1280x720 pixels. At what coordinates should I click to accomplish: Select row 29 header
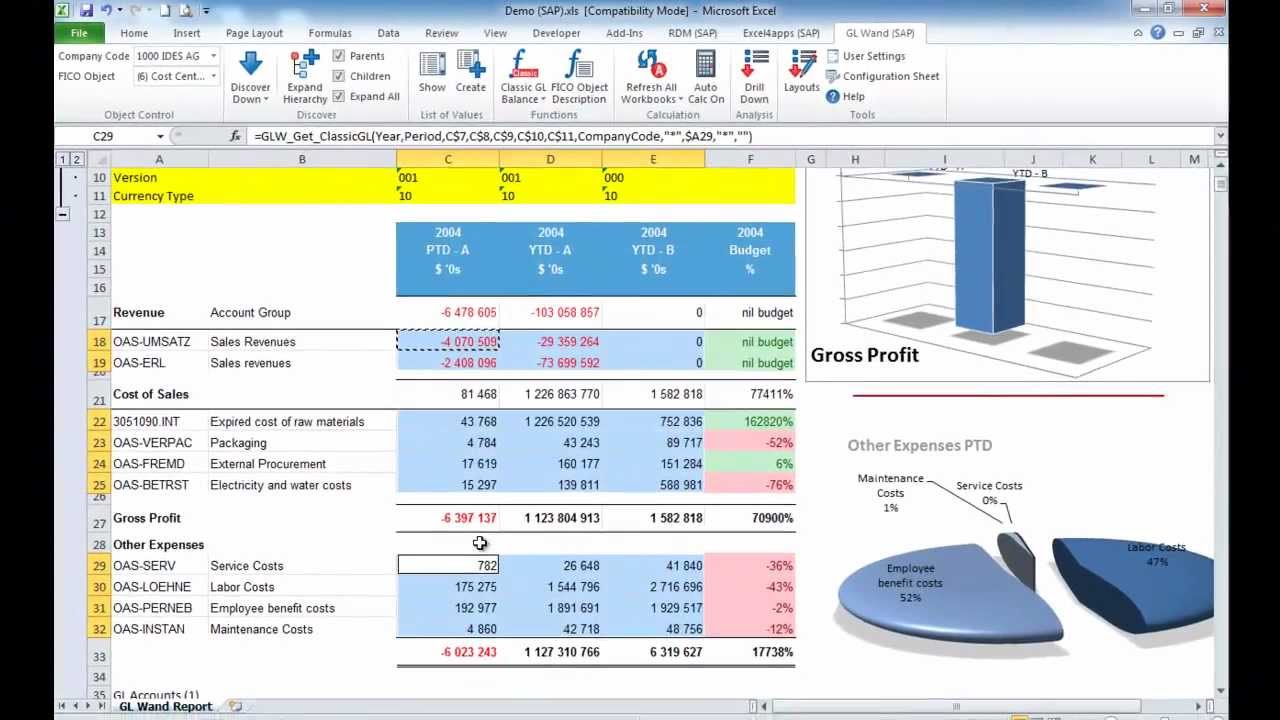point(99,566)
